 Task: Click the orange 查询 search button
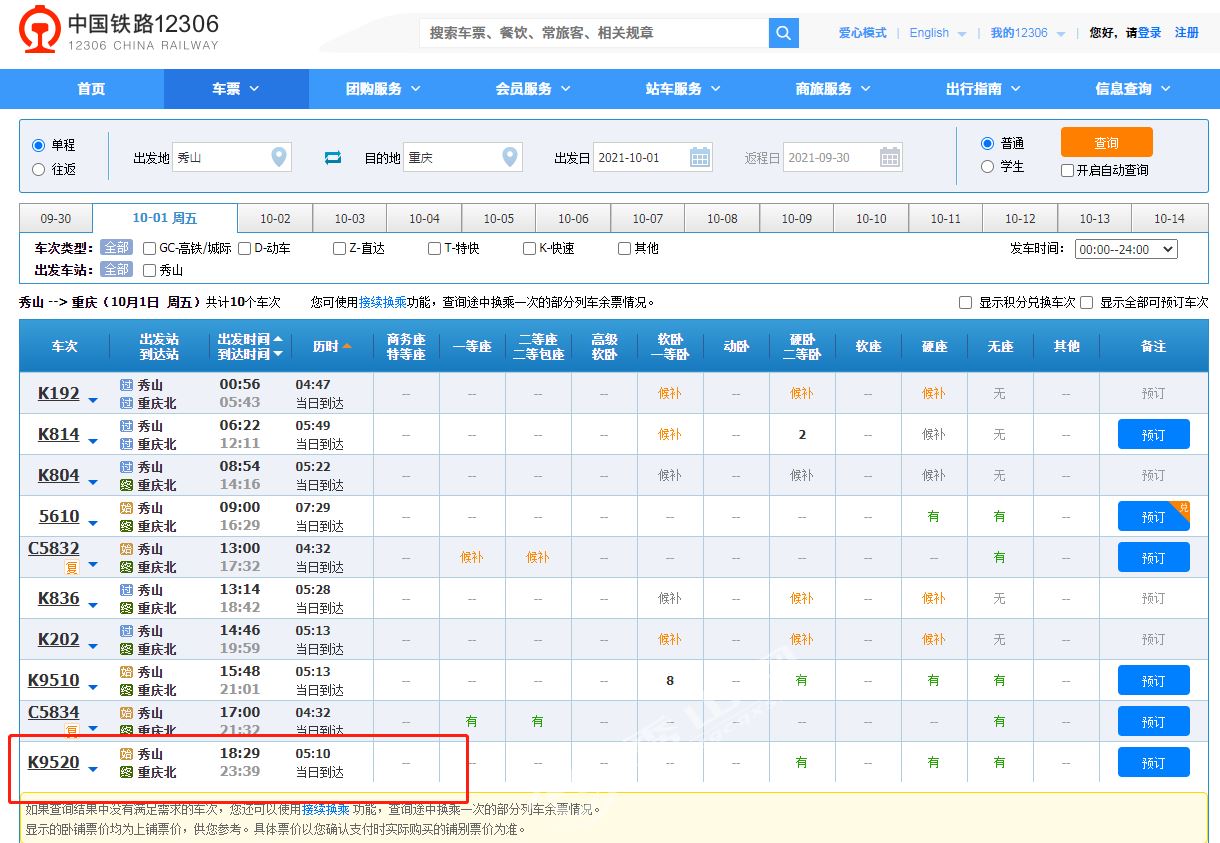1107,142
